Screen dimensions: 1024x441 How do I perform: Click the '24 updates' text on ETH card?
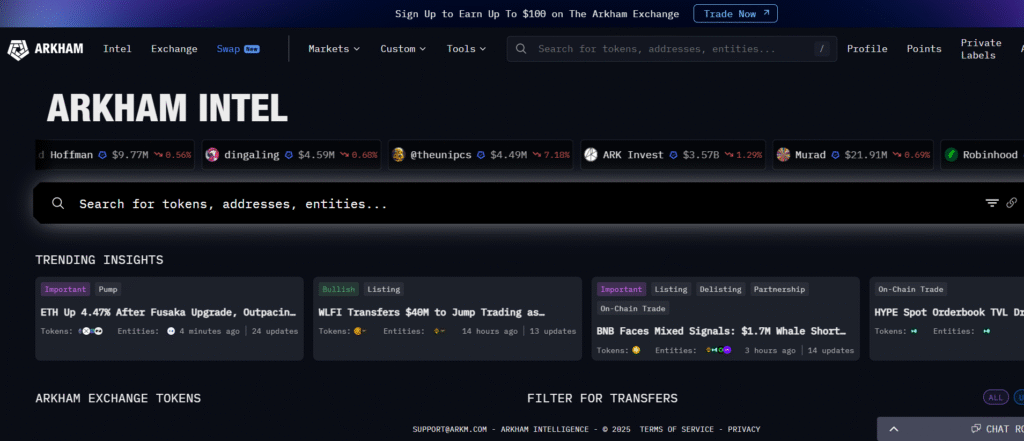[x=275, y=331]
